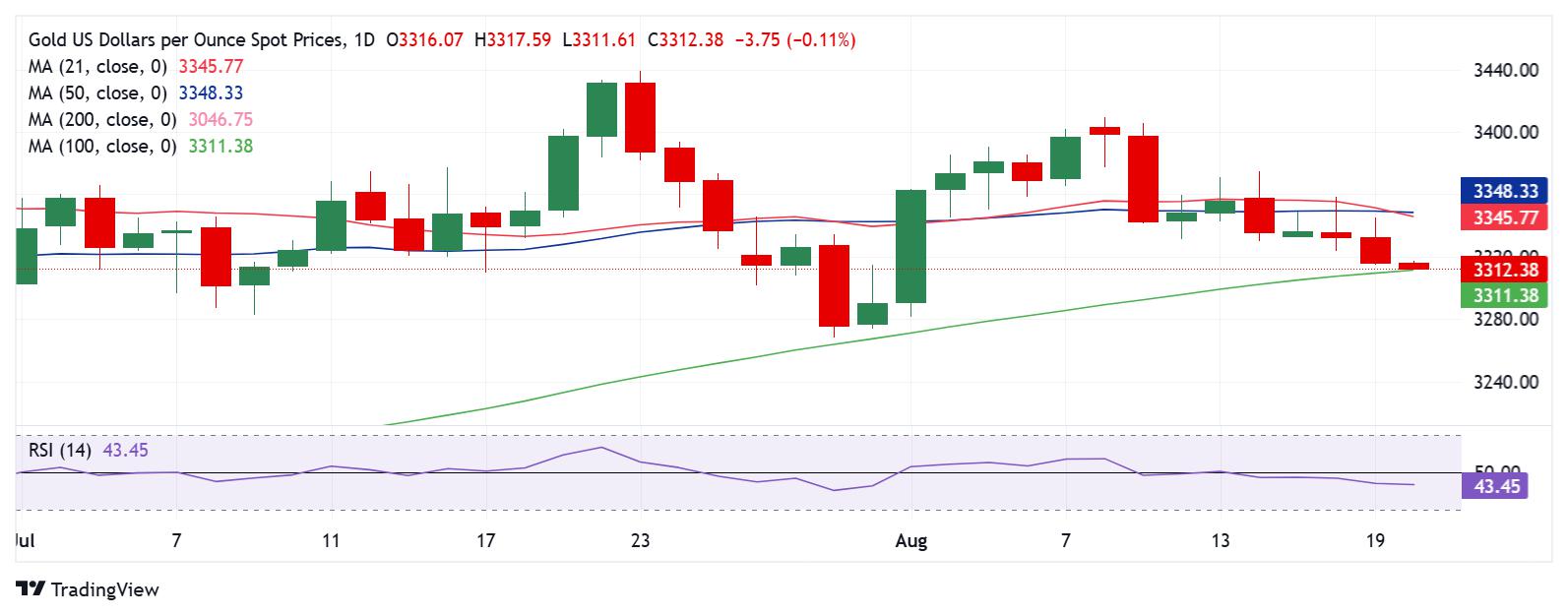Click the 19 date axis marker
1568x616 pixels.
pyautogui.click(x=1375, y=540)
